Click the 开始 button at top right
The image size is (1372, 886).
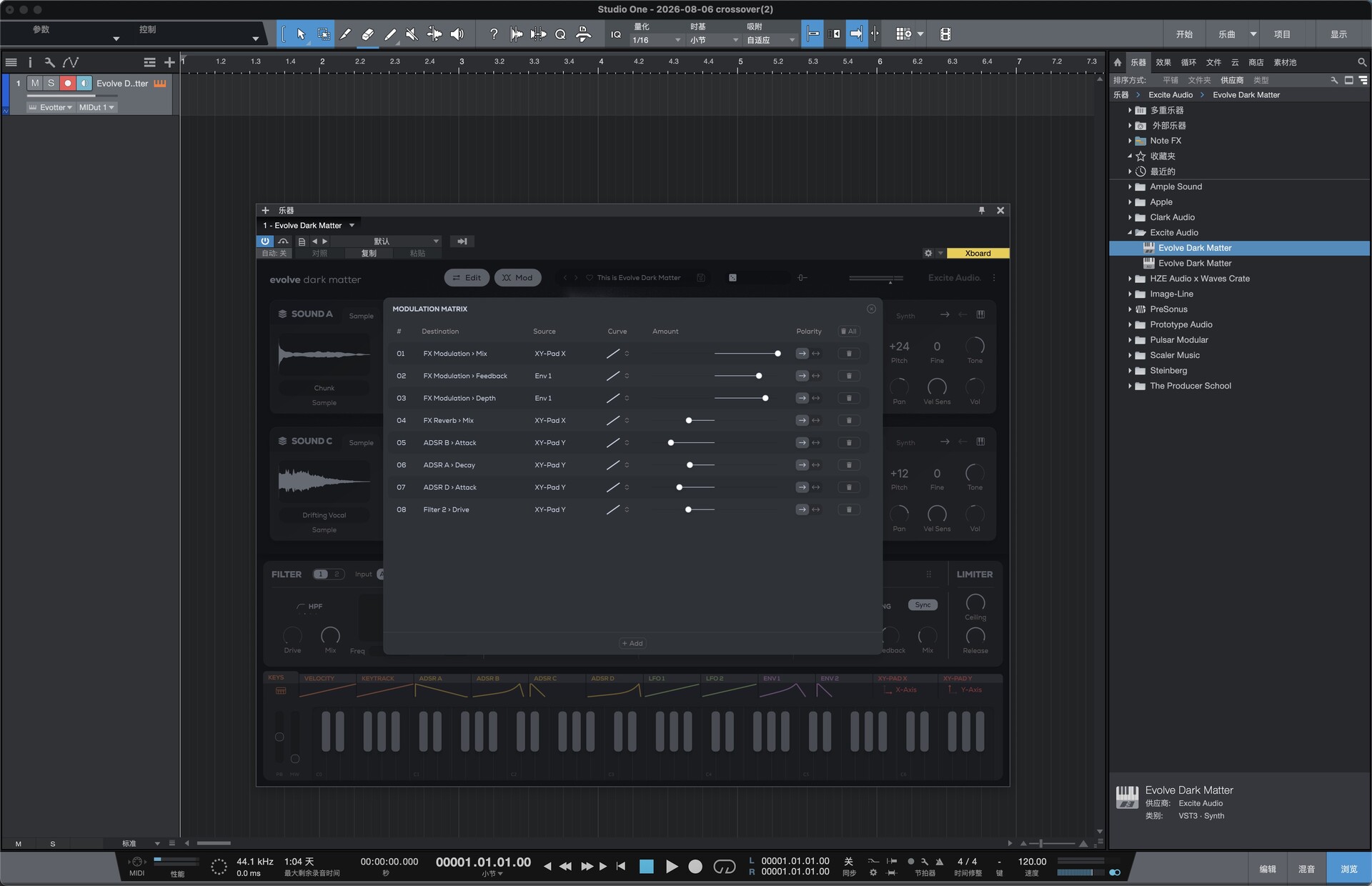pyautogui.click(x=1184, y=34)
